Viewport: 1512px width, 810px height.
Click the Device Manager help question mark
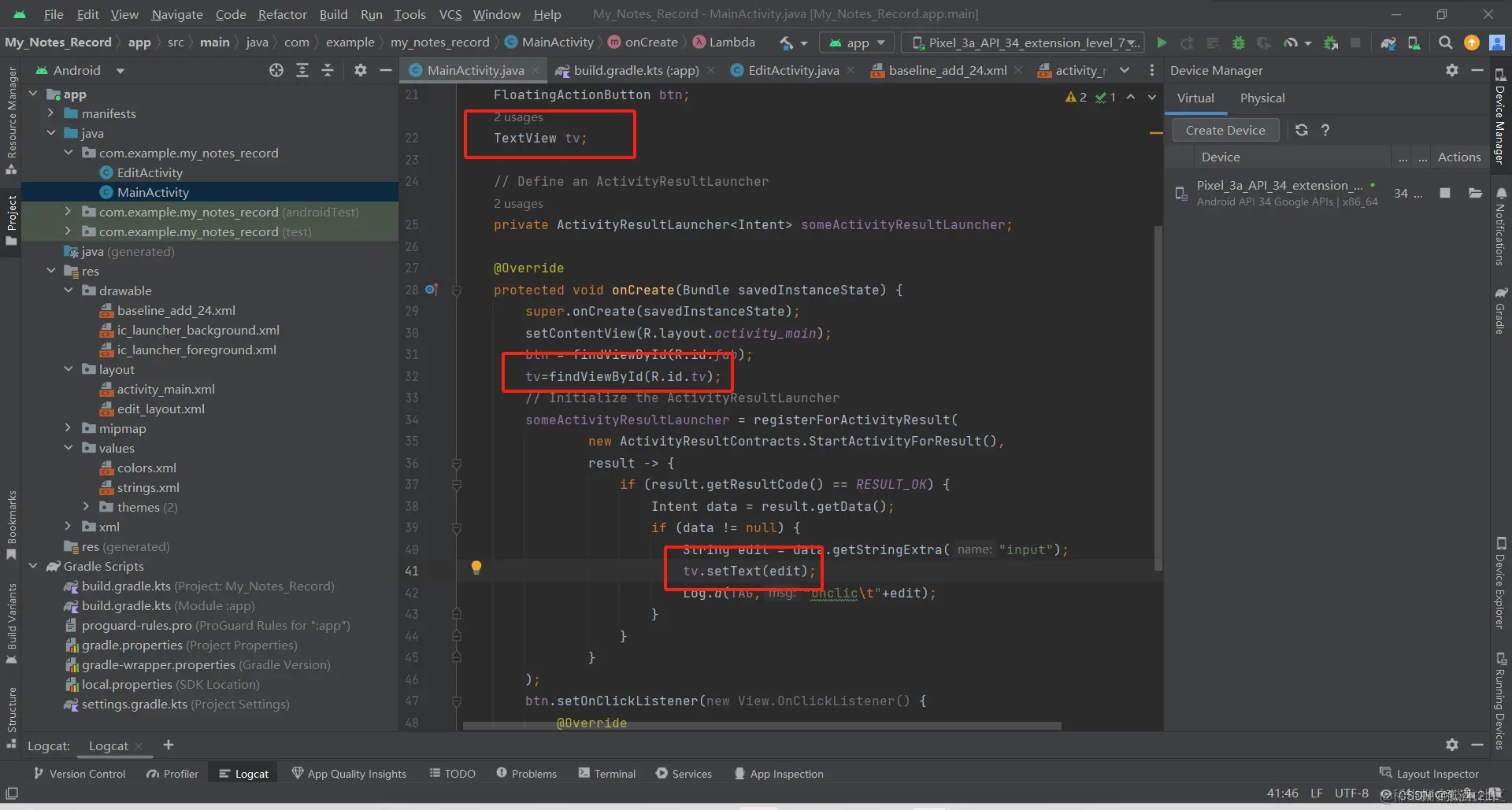click(x=1325, y=130)
